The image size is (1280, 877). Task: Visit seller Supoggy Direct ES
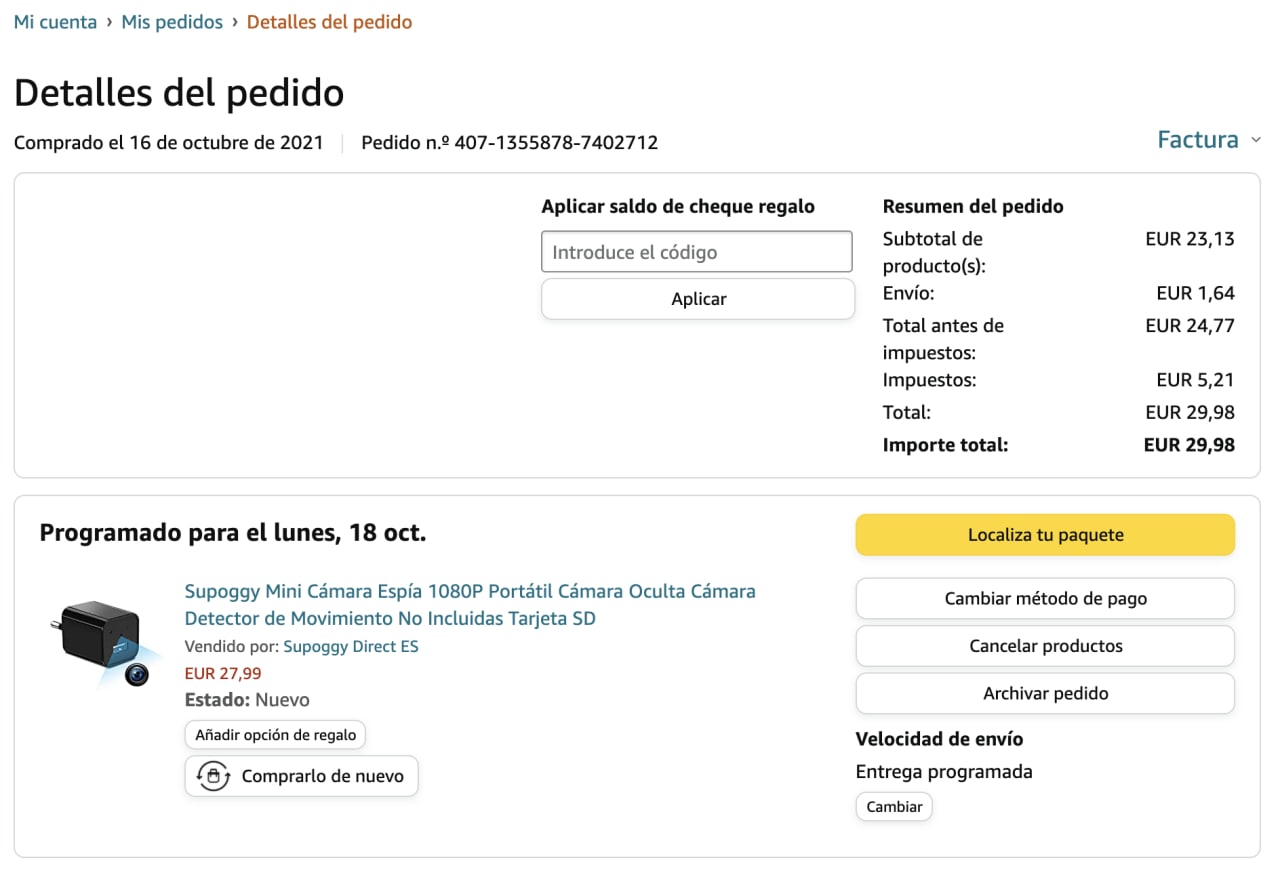(x=350, y=646)
